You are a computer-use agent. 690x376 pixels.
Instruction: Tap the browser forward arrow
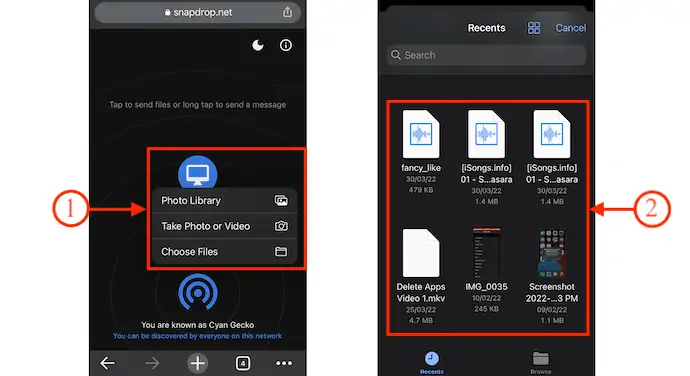(x=152, y=363)
